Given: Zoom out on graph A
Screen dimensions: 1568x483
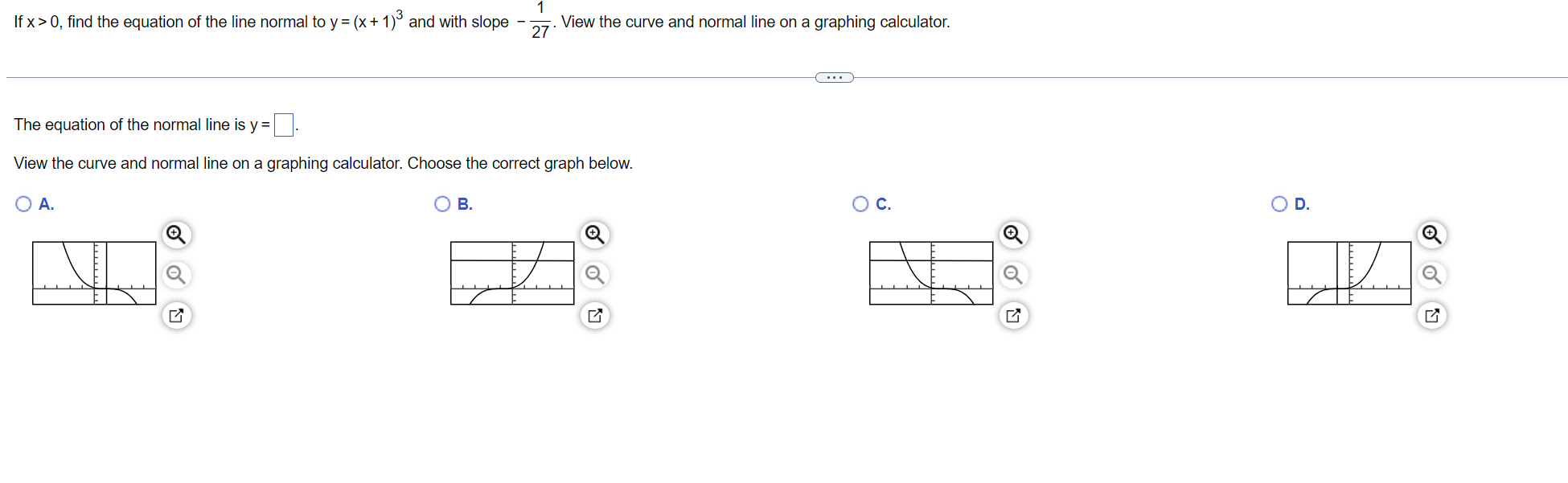Looking at the screenshot, I should [x=177, y=275].
